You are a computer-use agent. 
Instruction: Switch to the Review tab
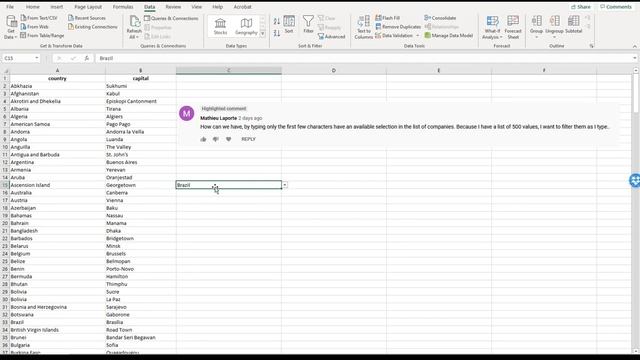coord(173,7)
